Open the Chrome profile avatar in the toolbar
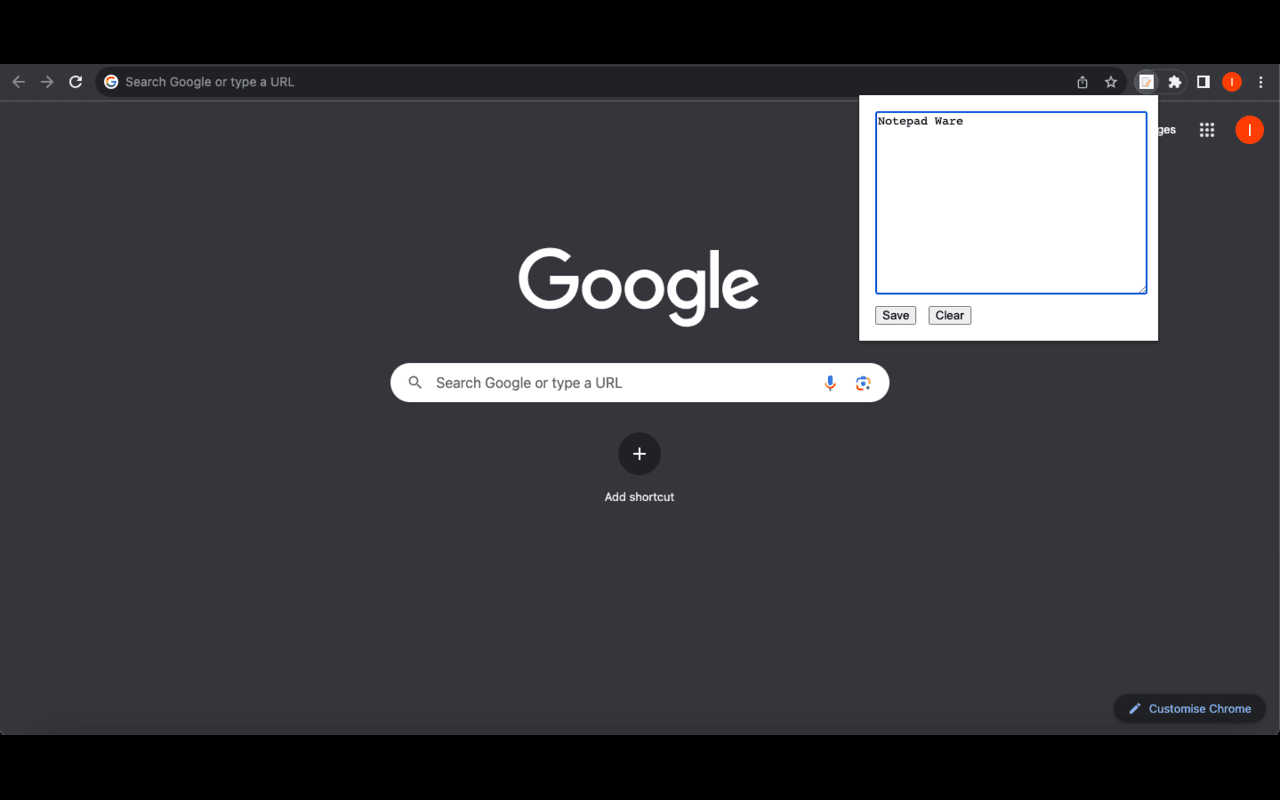 [1232, 82]
